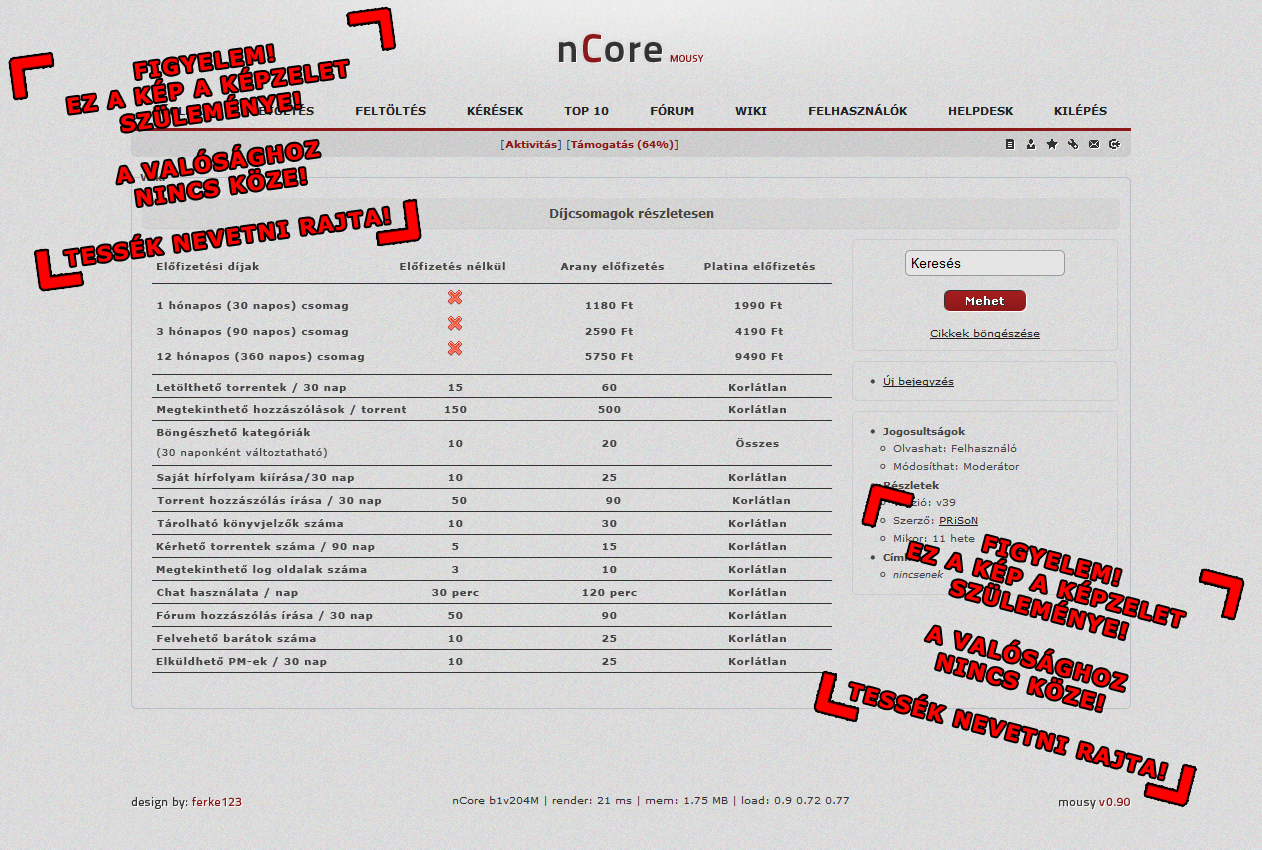Screen dimensions: 1262x850
Task: Click the Díjcsomagok részletesen heading
Action: pyautogui.click(x=631, y=214)
